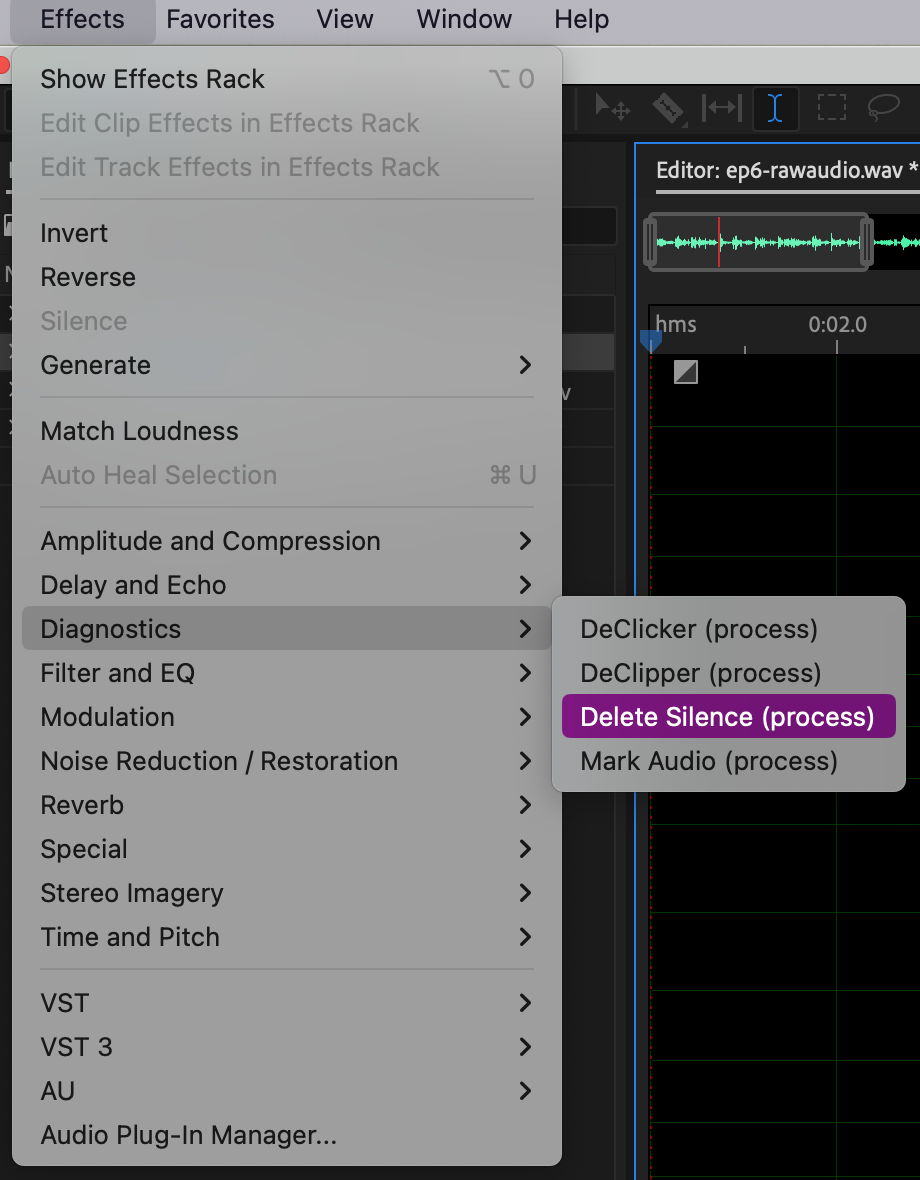Open the Favorites menu

pos(220,19)
